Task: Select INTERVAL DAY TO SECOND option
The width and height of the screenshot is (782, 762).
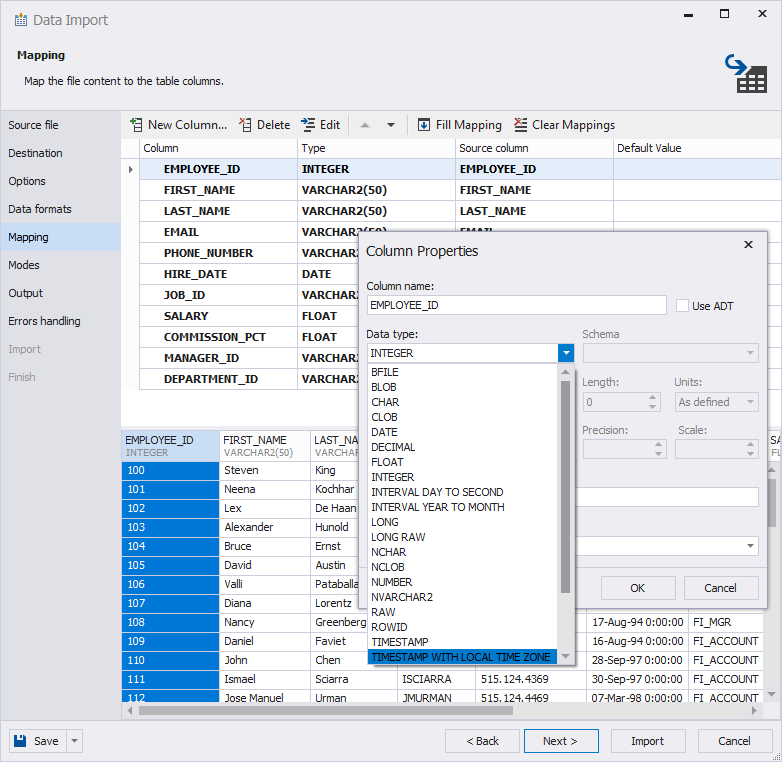Action: click(x=462, y=492)
